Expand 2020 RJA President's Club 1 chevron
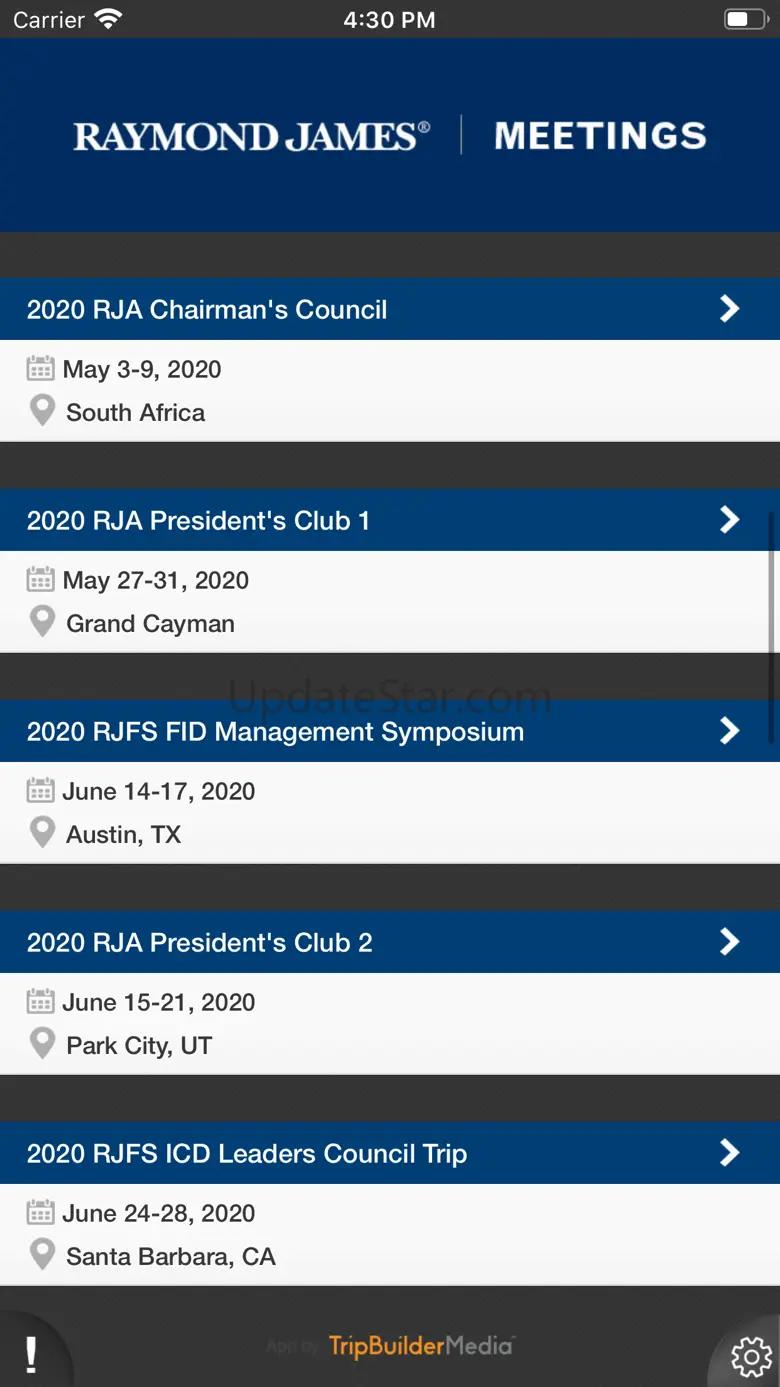Image resolution: width=780 pixels, height=1387 pixels. pyautogui.click(x=730, y=520)
